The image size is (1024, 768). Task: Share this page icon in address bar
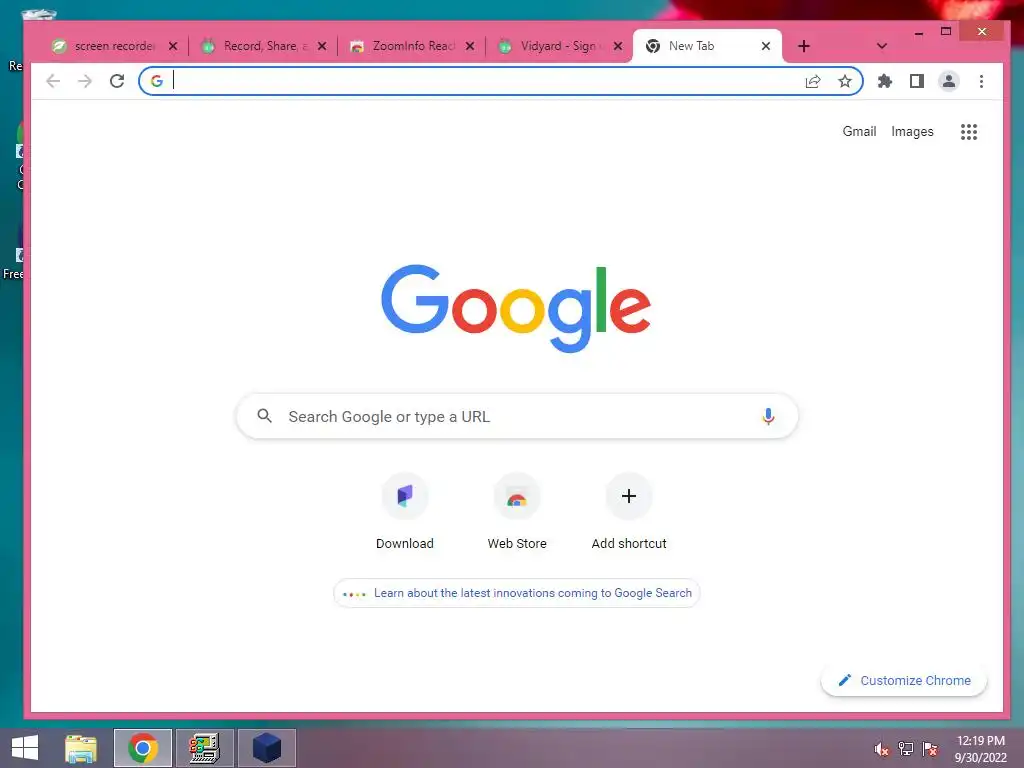(x=813, y=81)
